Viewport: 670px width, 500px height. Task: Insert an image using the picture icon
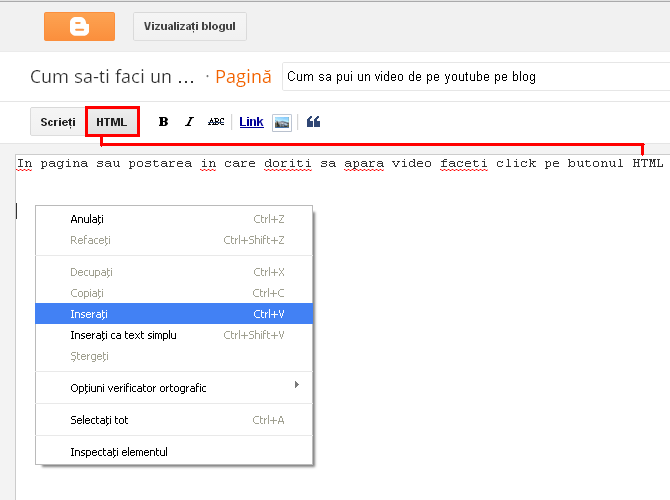point(282,123)
